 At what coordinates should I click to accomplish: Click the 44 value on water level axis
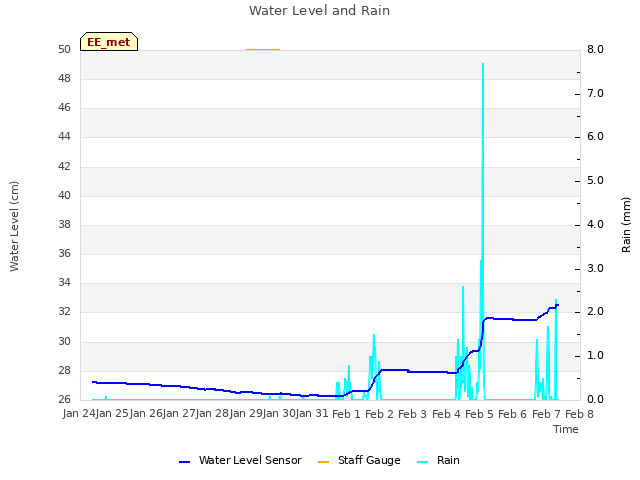pyautogui.click(x=64, y=136)
